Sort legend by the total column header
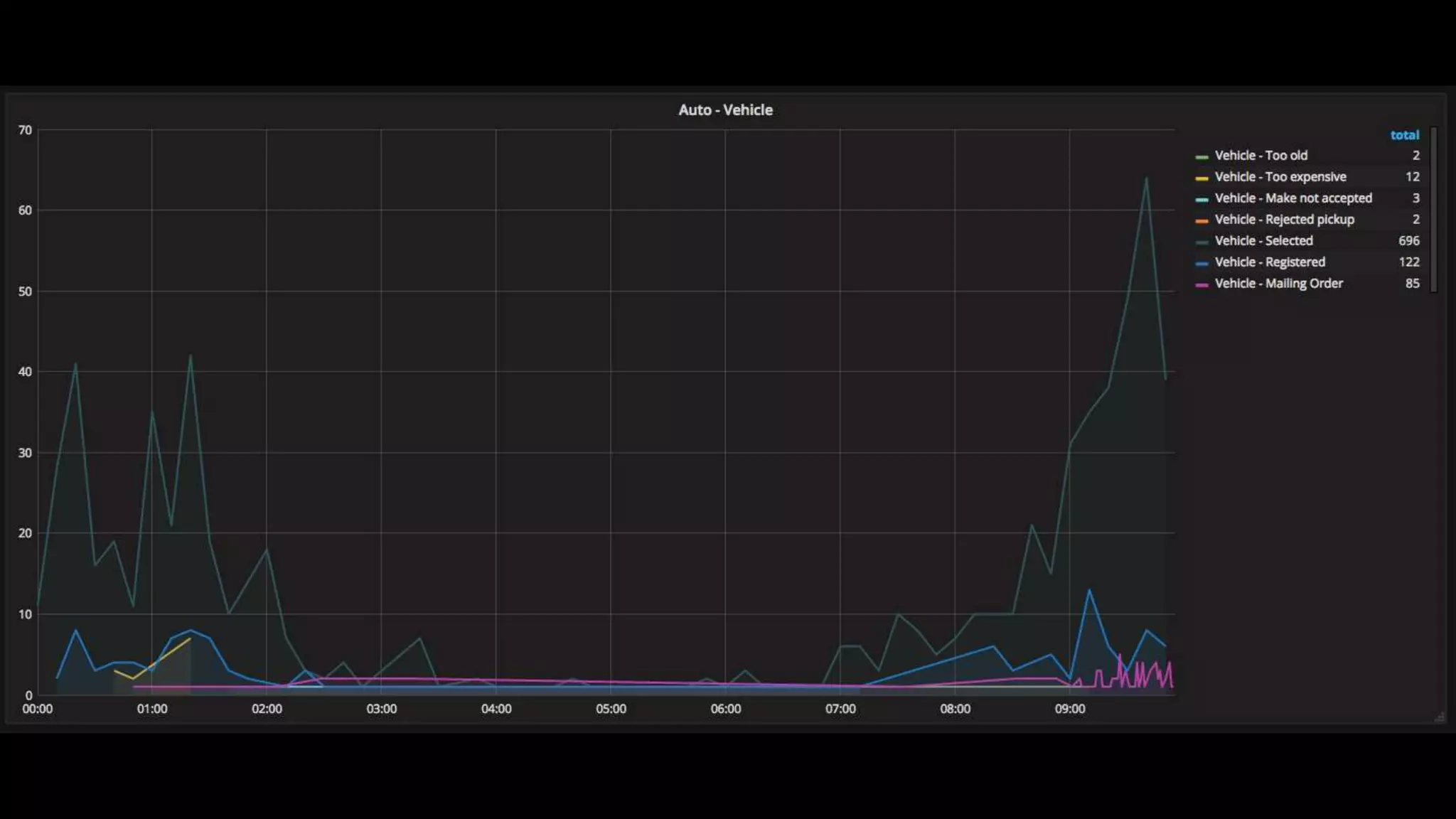This screenshot has width=1456, height=819. coord(1404,135)
